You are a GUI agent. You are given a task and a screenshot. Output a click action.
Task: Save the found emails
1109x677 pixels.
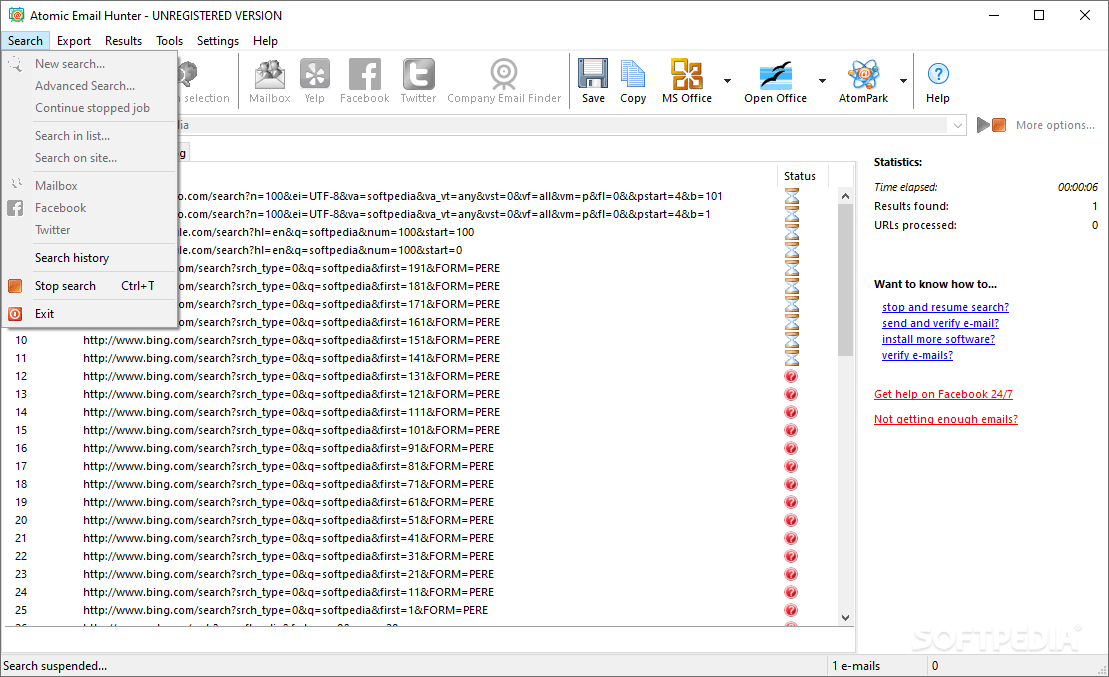592,80
